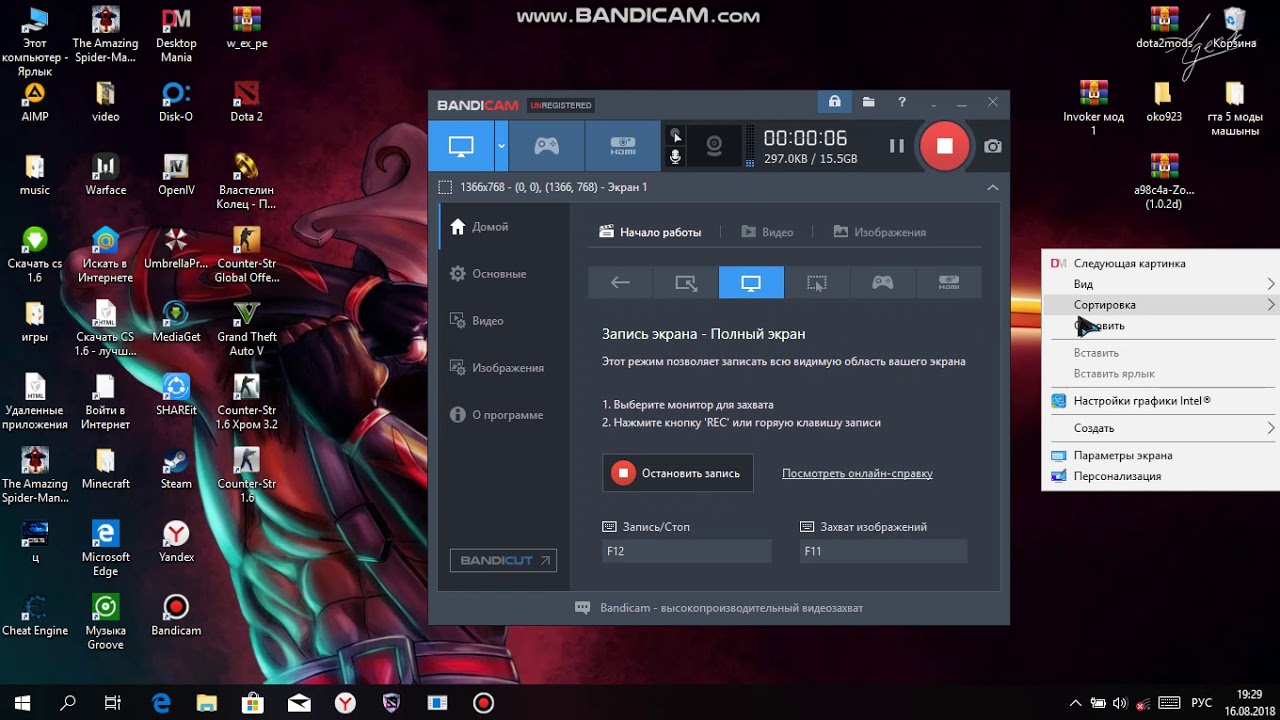The height and width of the screenshot is (720, 1280).
Task: Click the back arrow mode button
Action: point(620,283)
